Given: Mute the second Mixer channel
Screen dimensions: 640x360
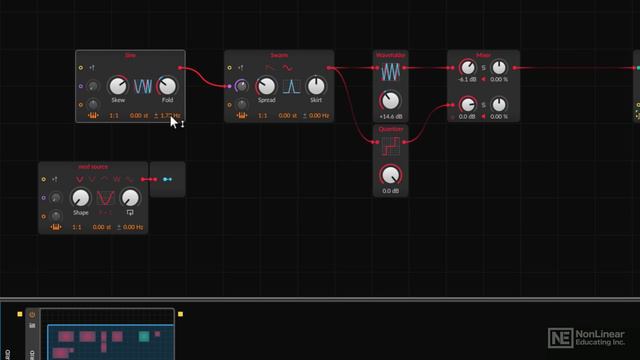Looking at the screenshot, I should pos(484,116).
